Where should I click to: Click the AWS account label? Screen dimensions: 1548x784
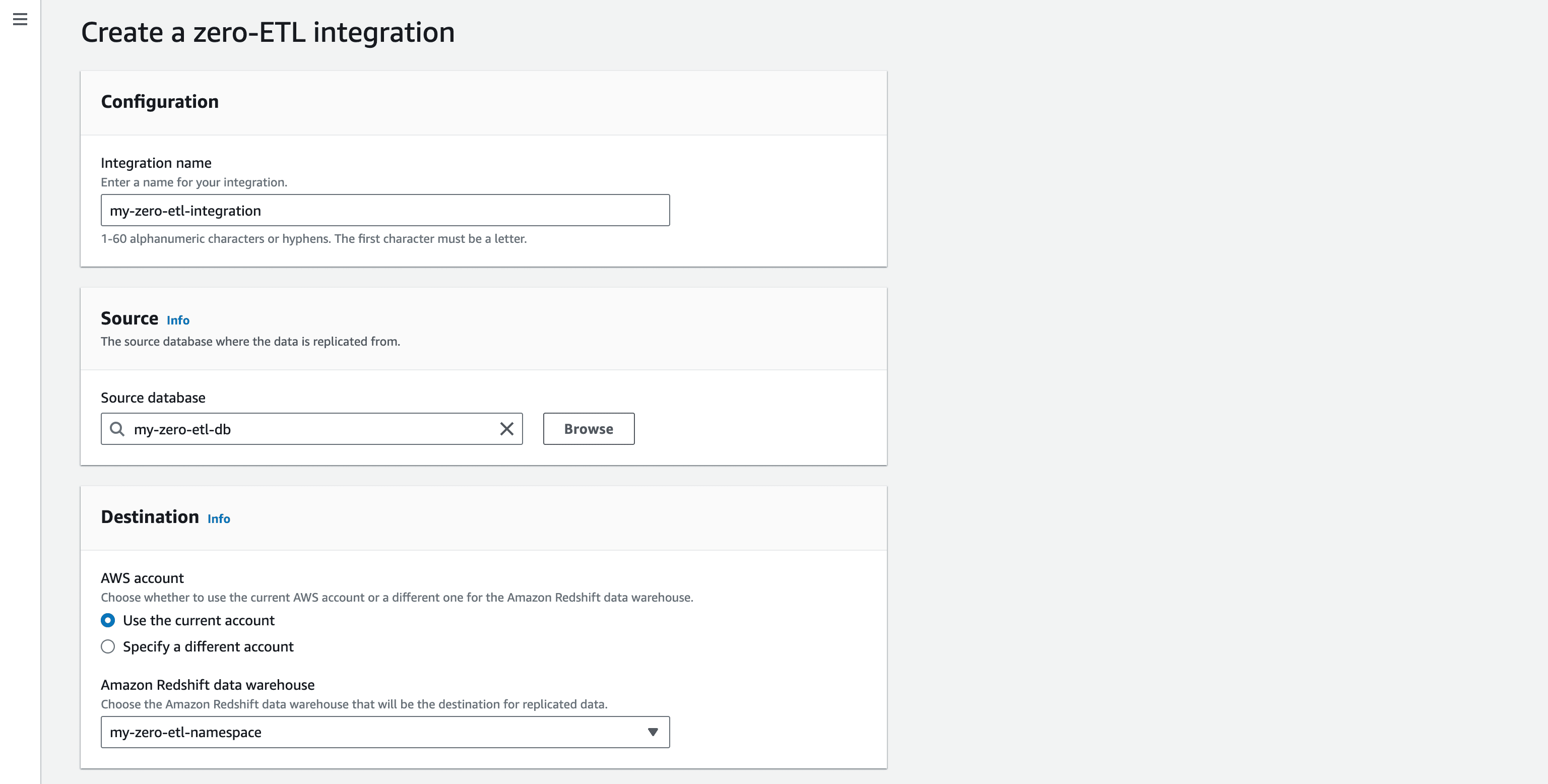click(143, 578)
